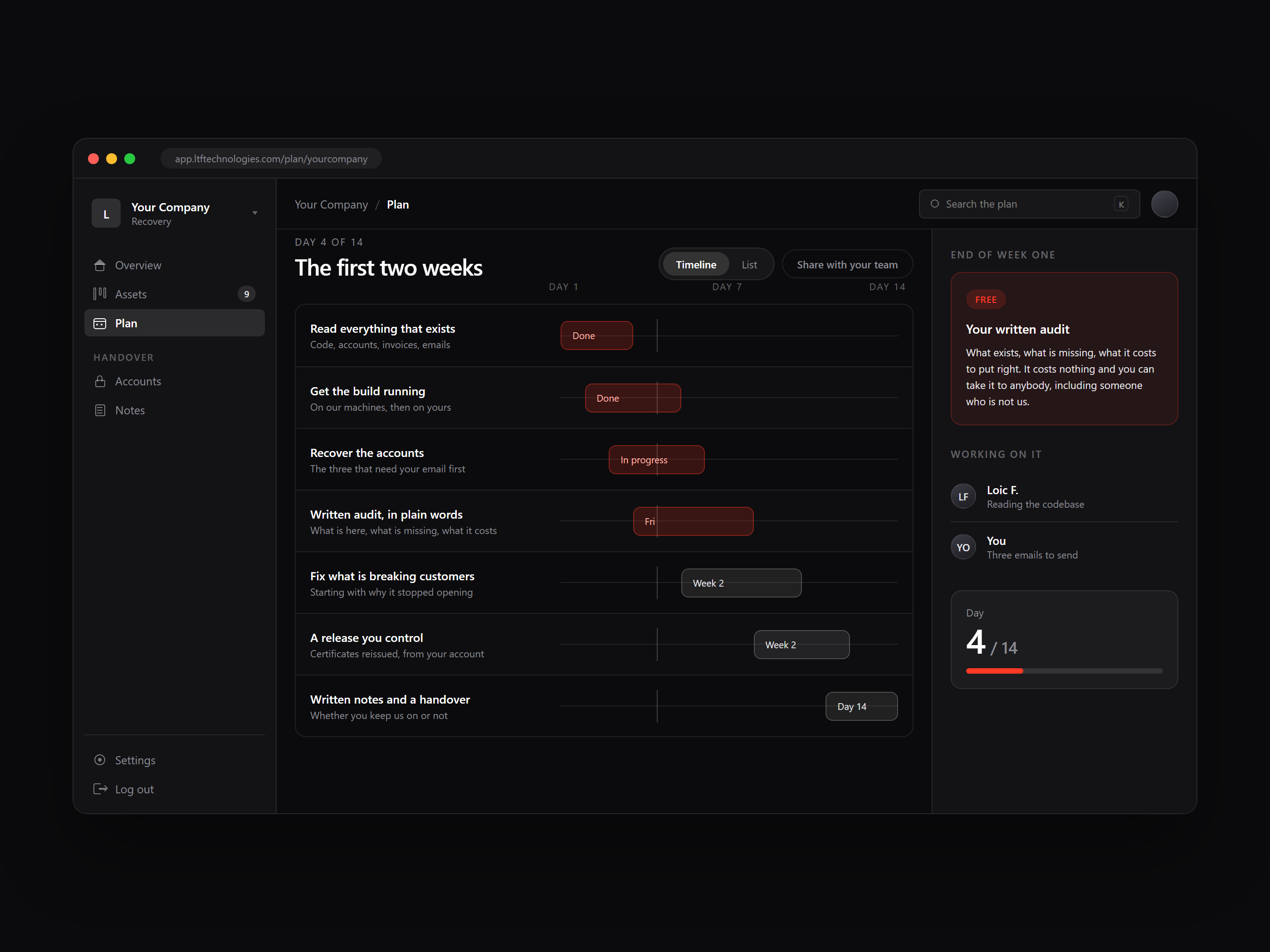Click Log out link

175,789
